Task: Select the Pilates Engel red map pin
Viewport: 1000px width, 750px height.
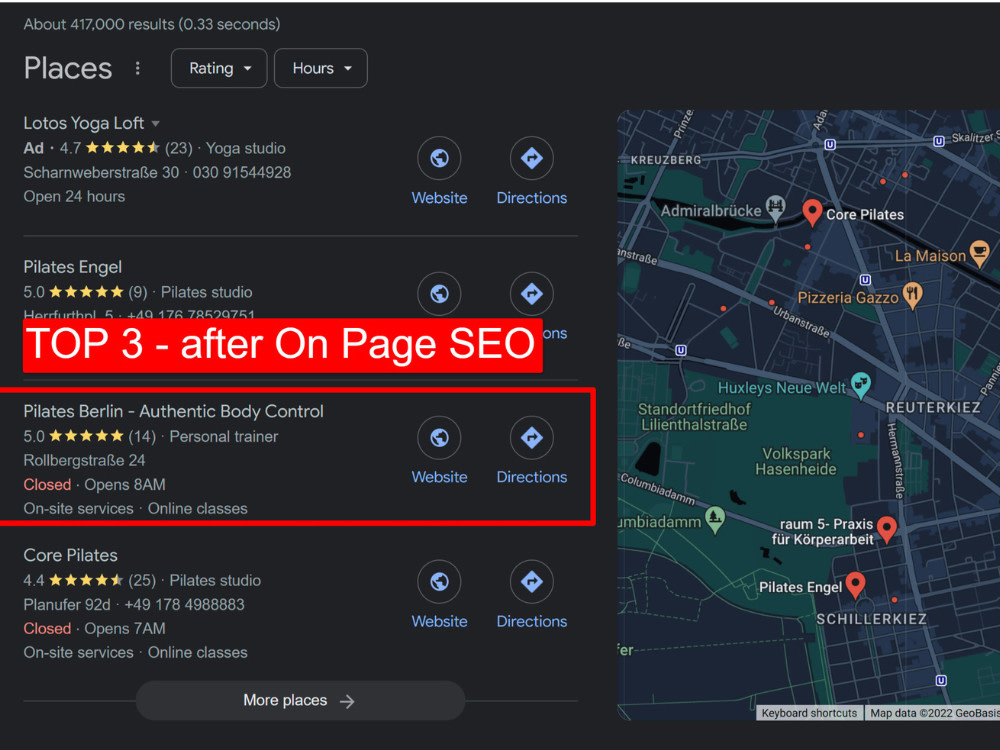Action: tap(855, 584)
